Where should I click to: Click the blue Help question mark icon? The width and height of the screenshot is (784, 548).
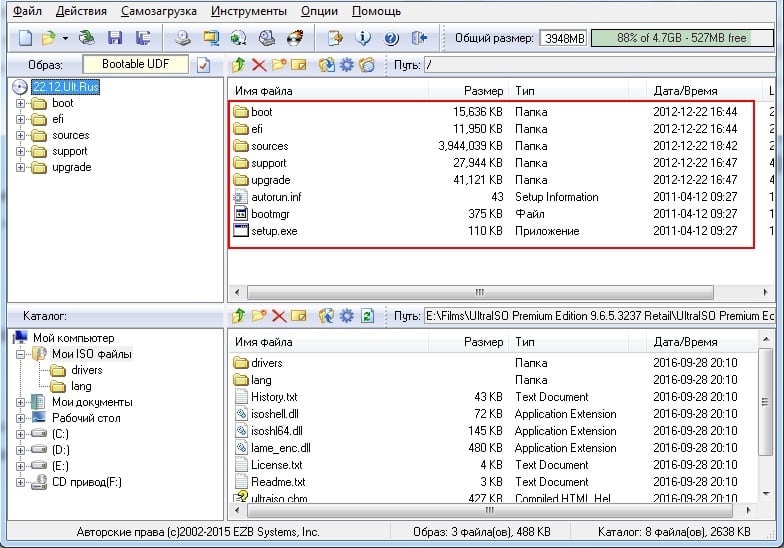[x=391, y=38]
